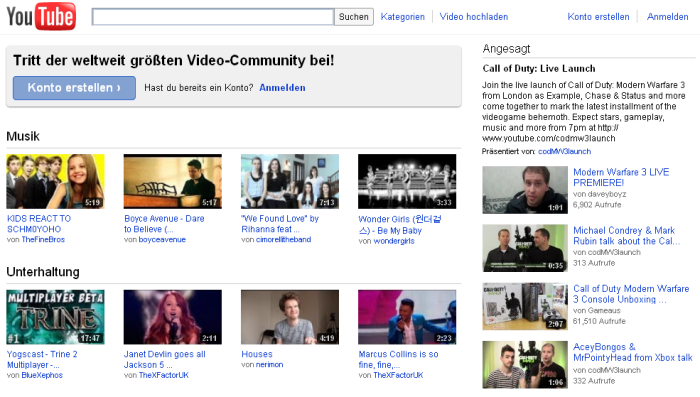This screenshot has height=397, width=700.
Task: Open cimorelliband channel link
Action: [x=283, y=240]
